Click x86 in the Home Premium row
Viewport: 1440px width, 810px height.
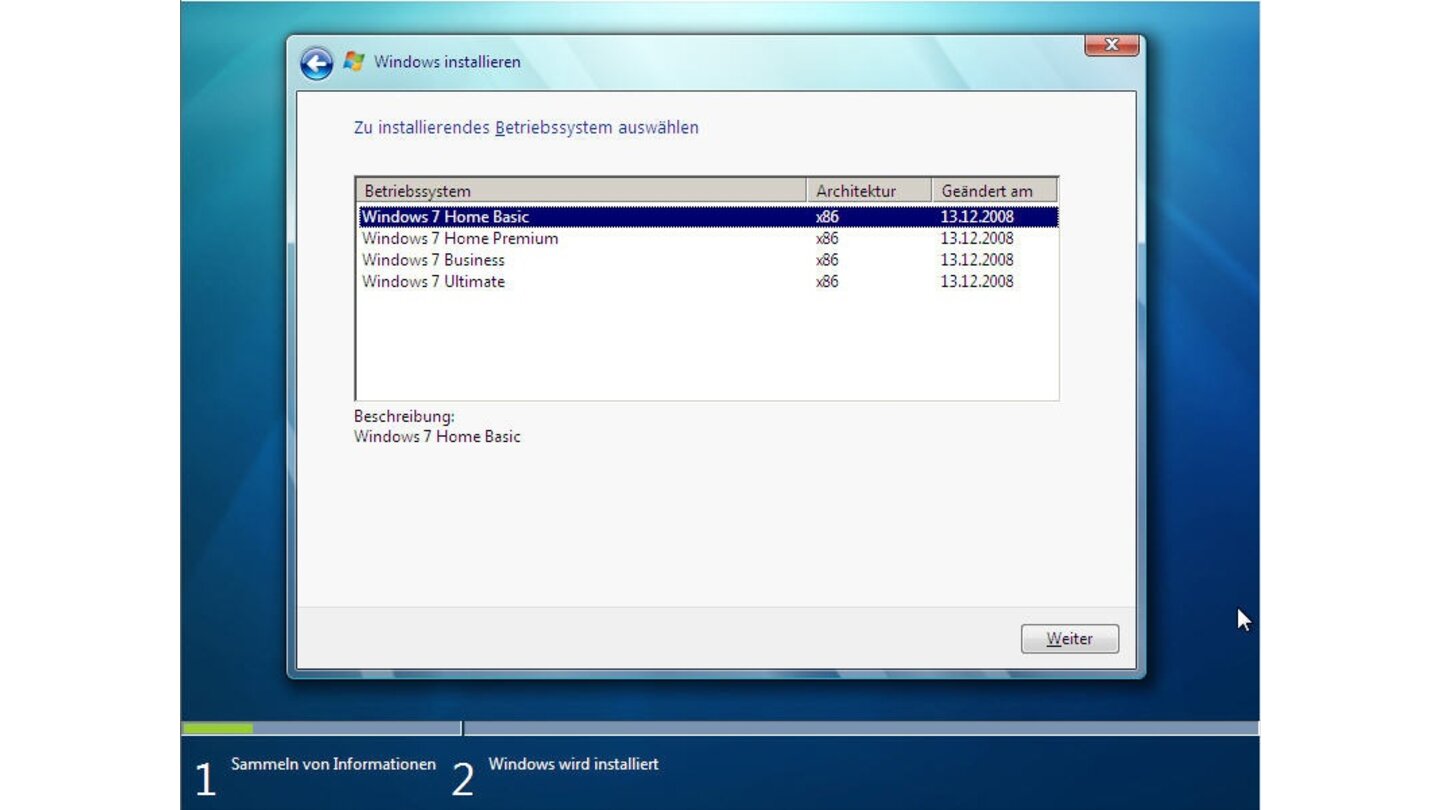(x=827, y=239)
